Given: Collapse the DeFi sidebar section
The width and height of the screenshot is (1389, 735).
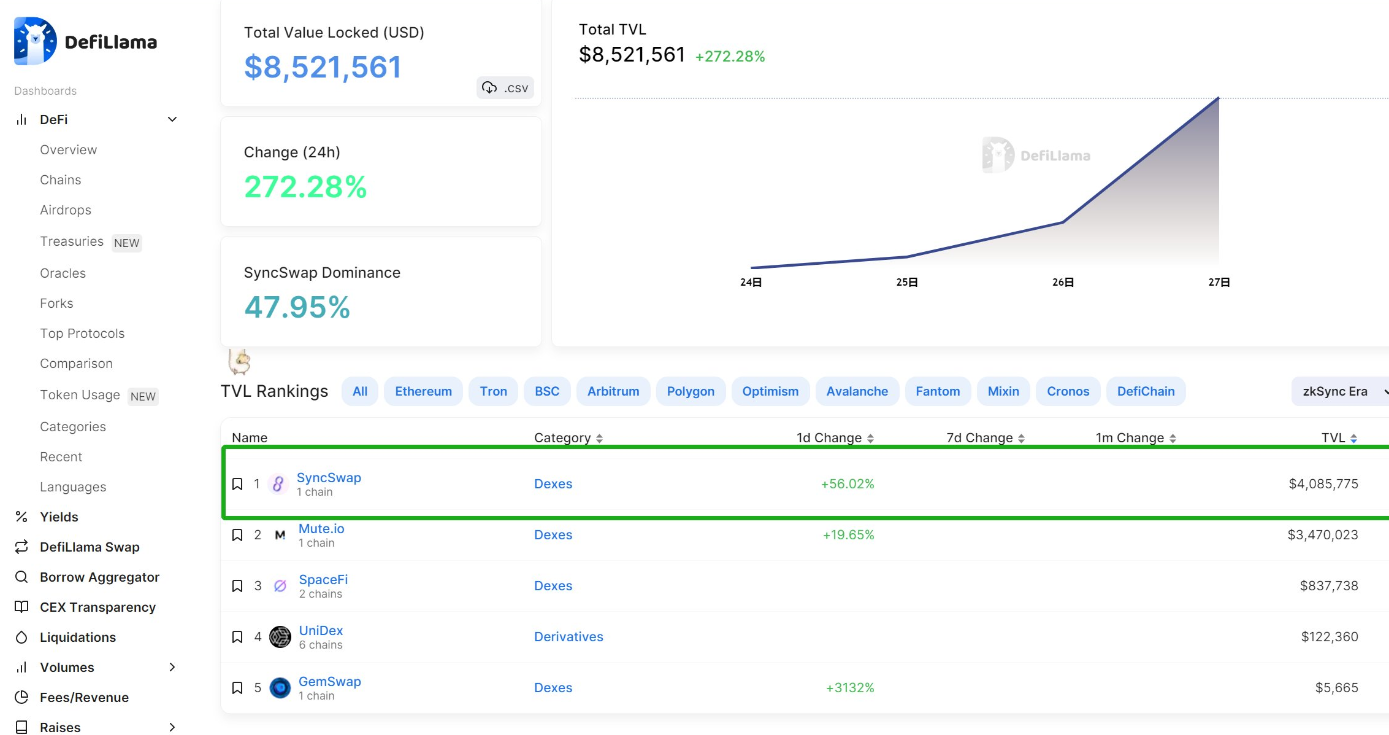Looking at the screenshot, I should (172, 119).
